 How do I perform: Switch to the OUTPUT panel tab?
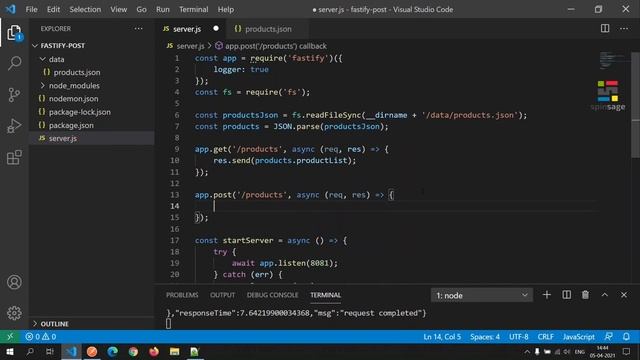[222, 295]
